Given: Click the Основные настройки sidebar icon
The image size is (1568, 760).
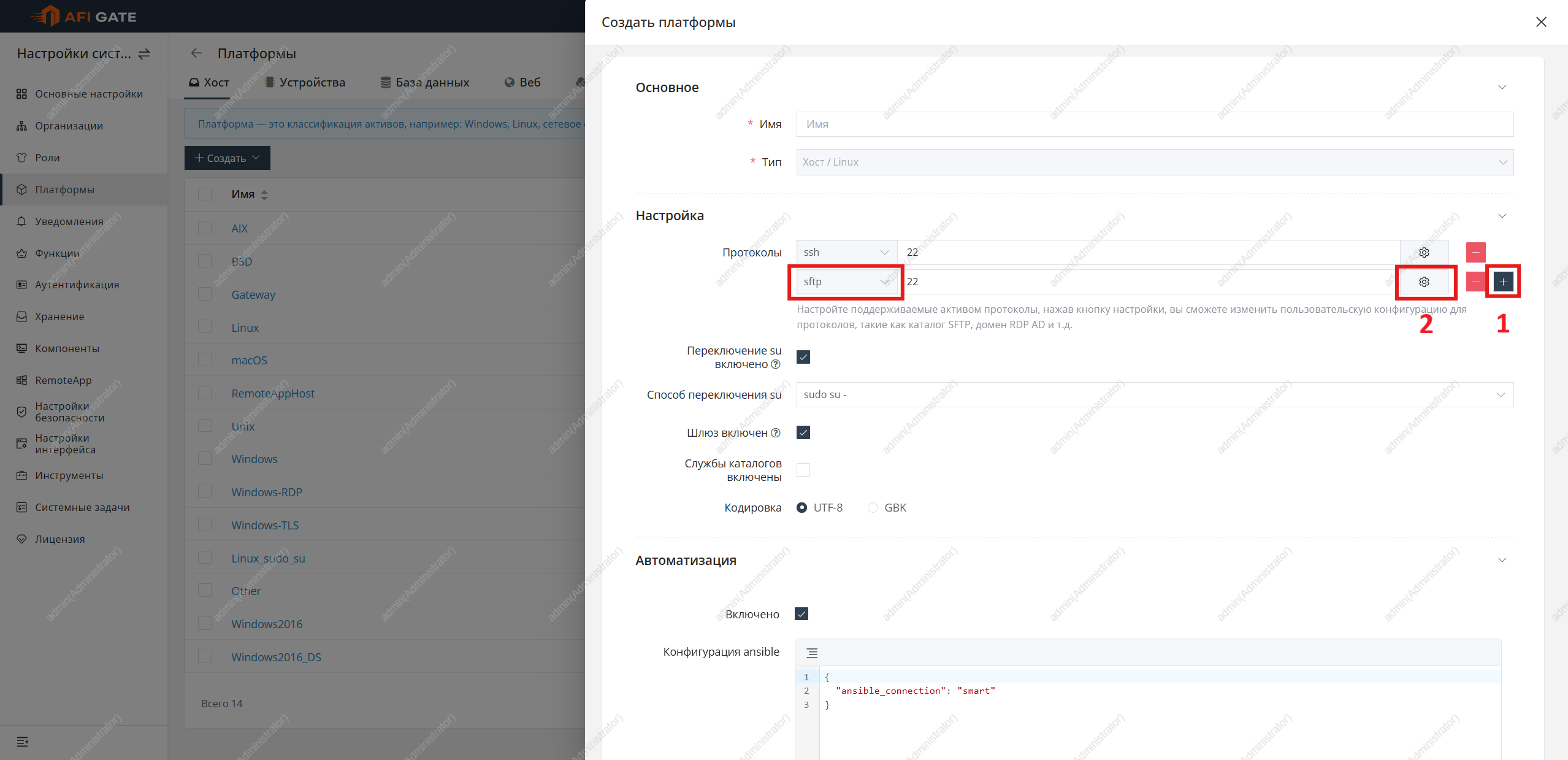Looking at the screenshot, I should point(21,94).
